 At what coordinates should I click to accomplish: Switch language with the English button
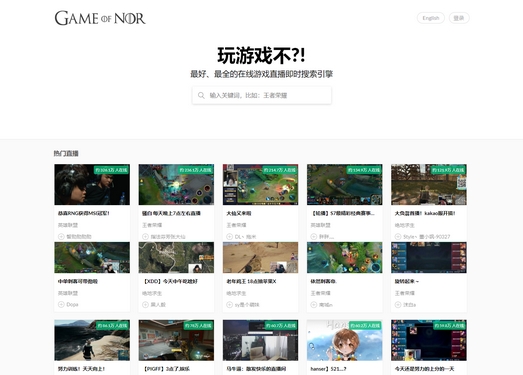click(431, 18)
